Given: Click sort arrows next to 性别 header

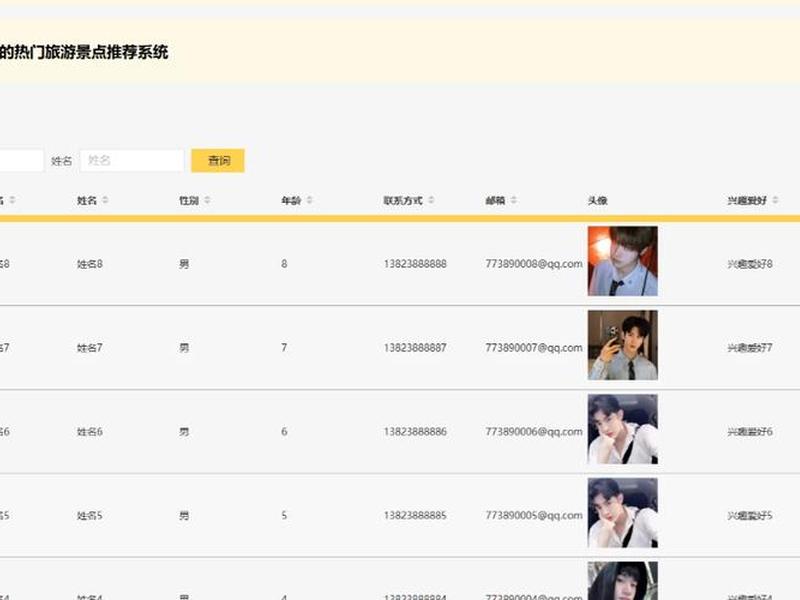Looking at the screenshot, I should click(207, 200).
